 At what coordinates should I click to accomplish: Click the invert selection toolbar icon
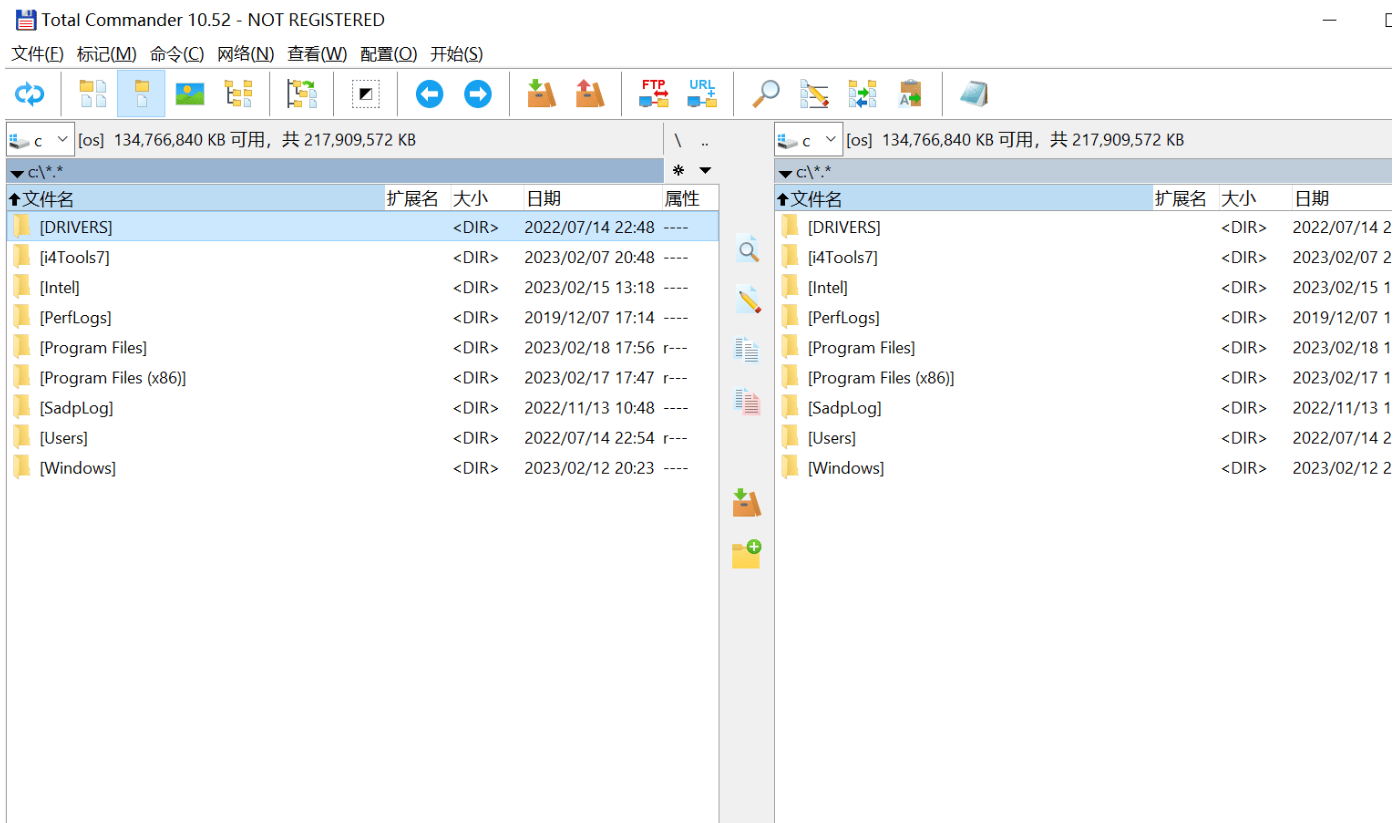pyautogui.click(x=365, y=94)
